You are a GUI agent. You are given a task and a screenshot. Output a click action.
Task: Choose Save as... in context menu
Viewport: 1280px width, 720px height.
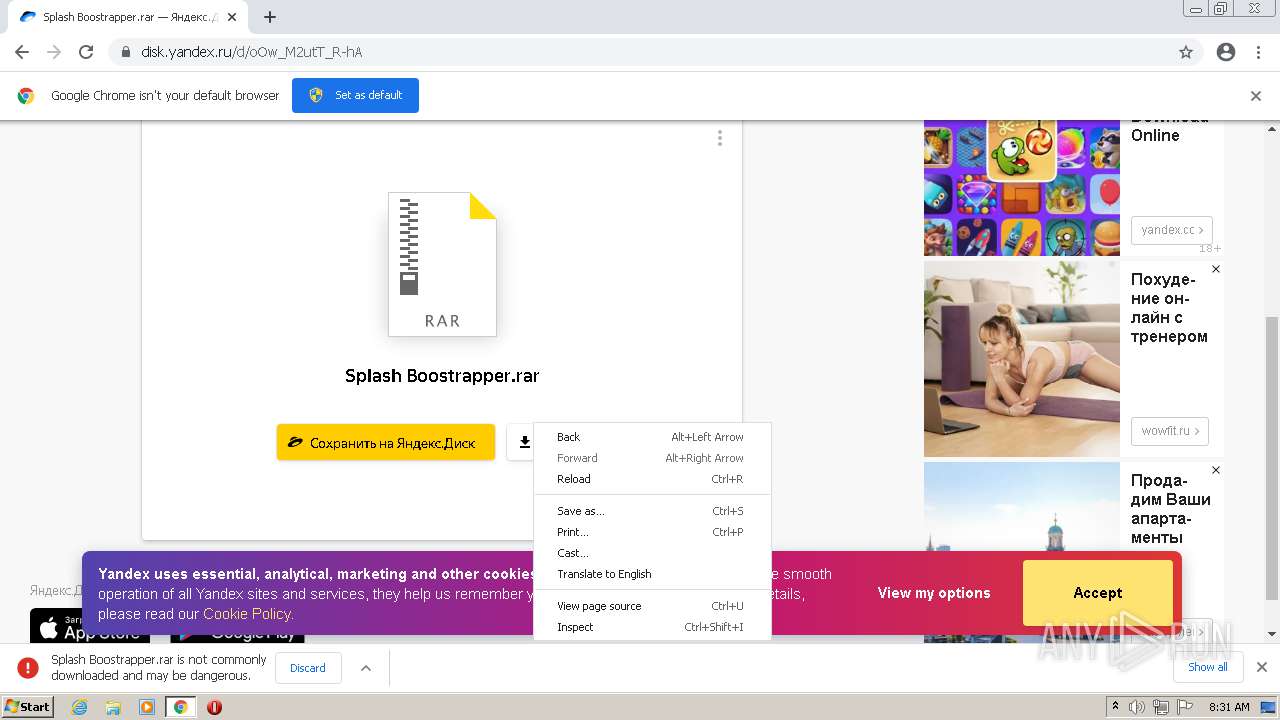click(x=652, y=511)
